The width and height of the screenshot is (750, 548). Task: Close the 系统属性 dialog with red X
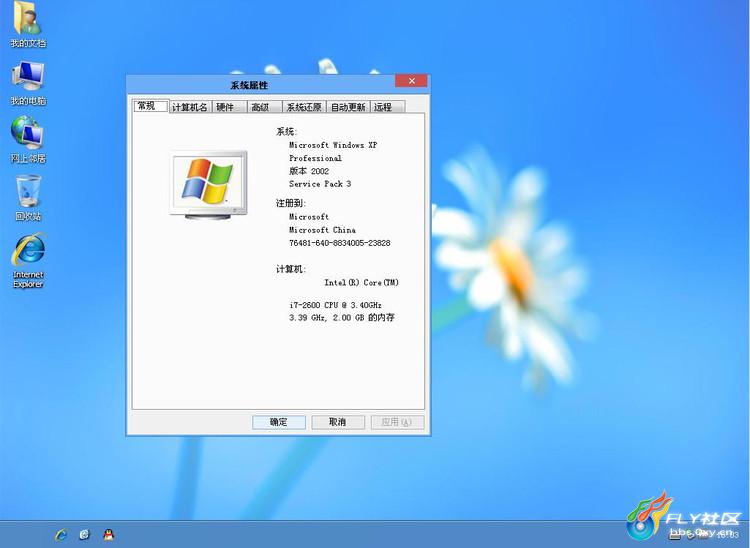pyautogui.click(x=411, y=81)
